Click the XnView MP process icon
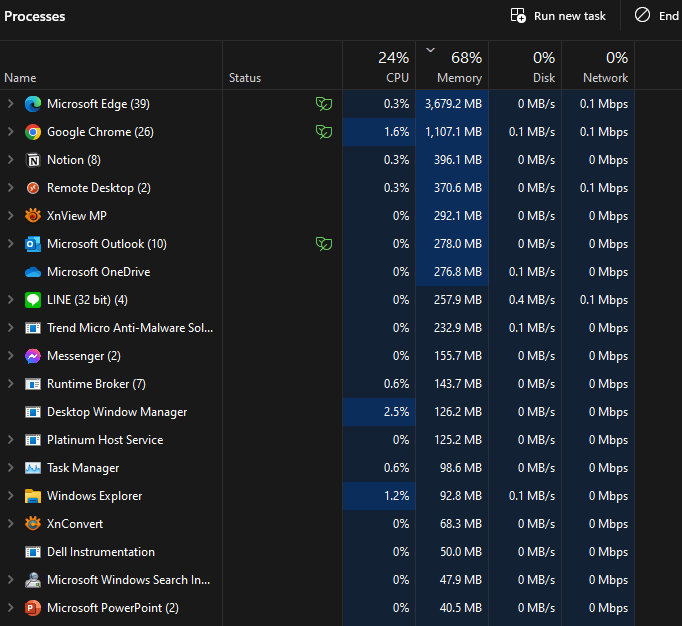Image resolution: width=682 pixels, height=626 pixels. [33, 216]
